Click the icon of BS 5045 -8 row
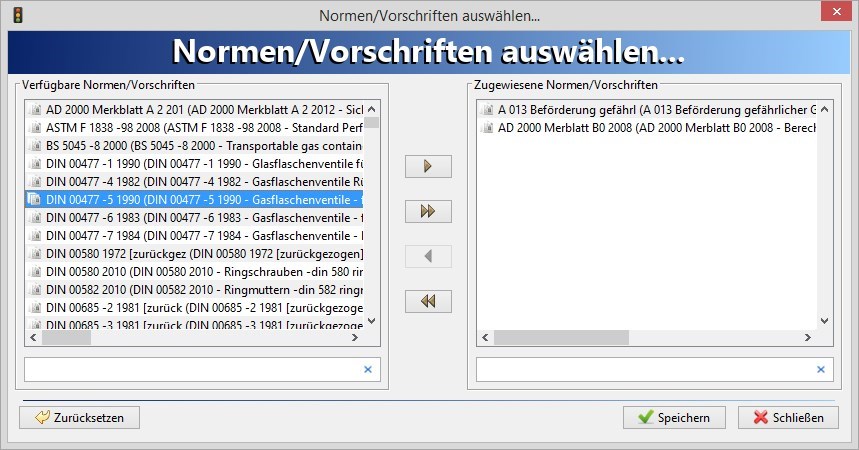Viewport: 859px width, 450px height. 35,146
